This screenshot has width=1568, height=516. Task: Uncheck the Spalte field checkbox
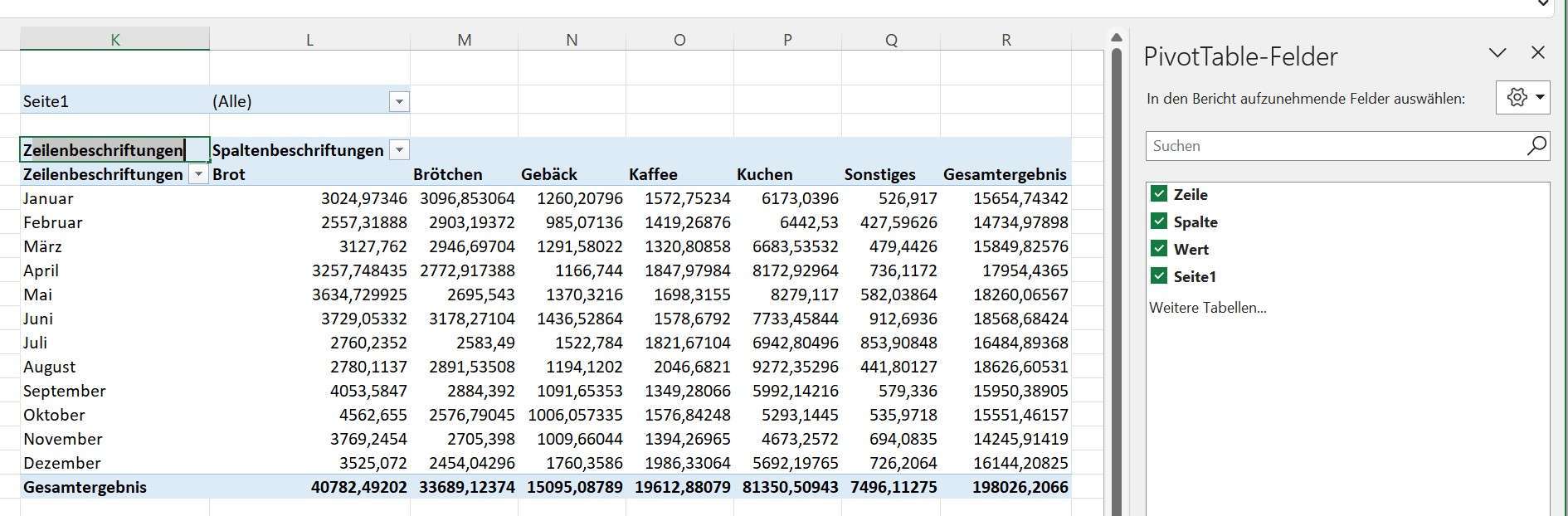tap(1159, 221)
